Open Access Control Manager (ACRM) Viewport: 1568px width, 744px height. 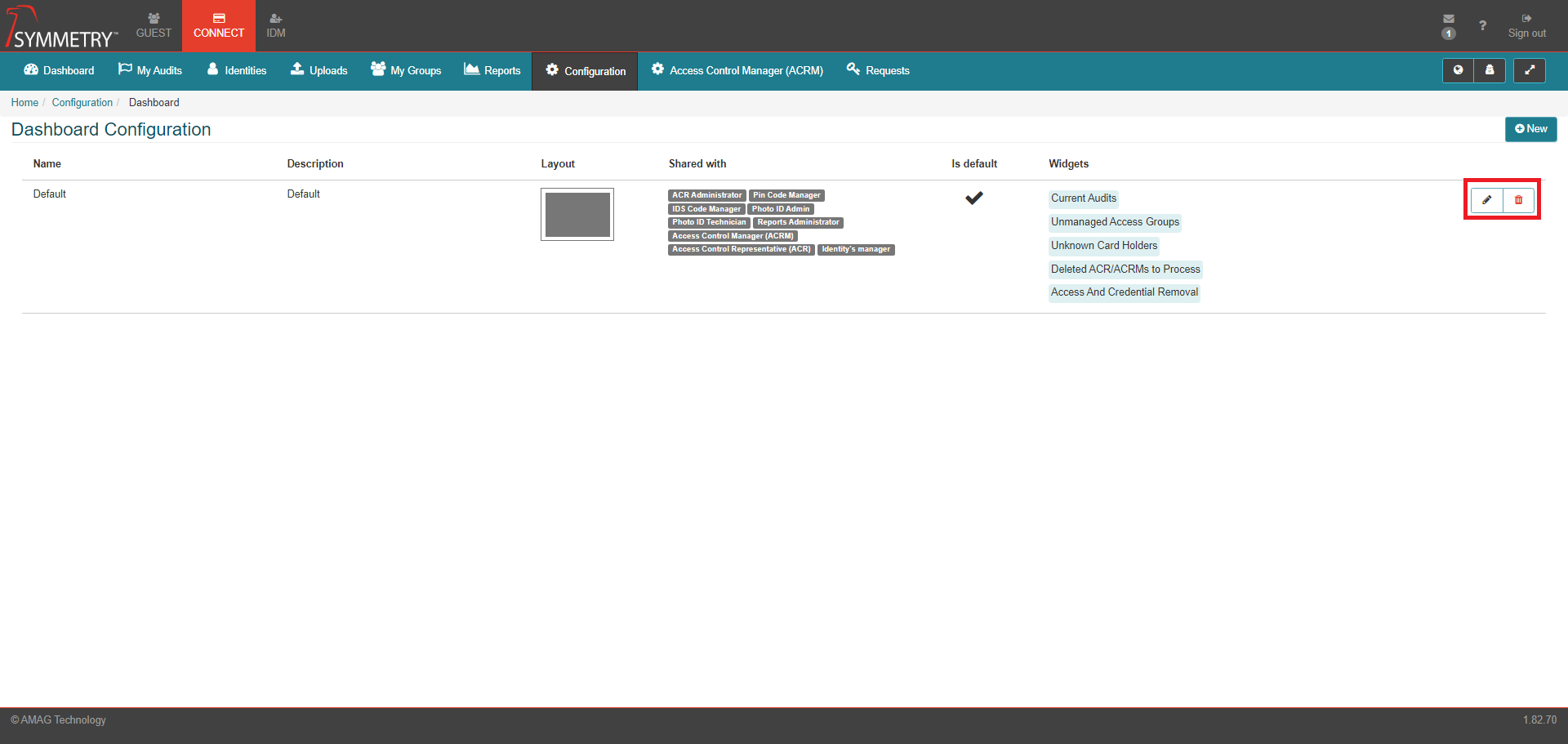(737, 70)
